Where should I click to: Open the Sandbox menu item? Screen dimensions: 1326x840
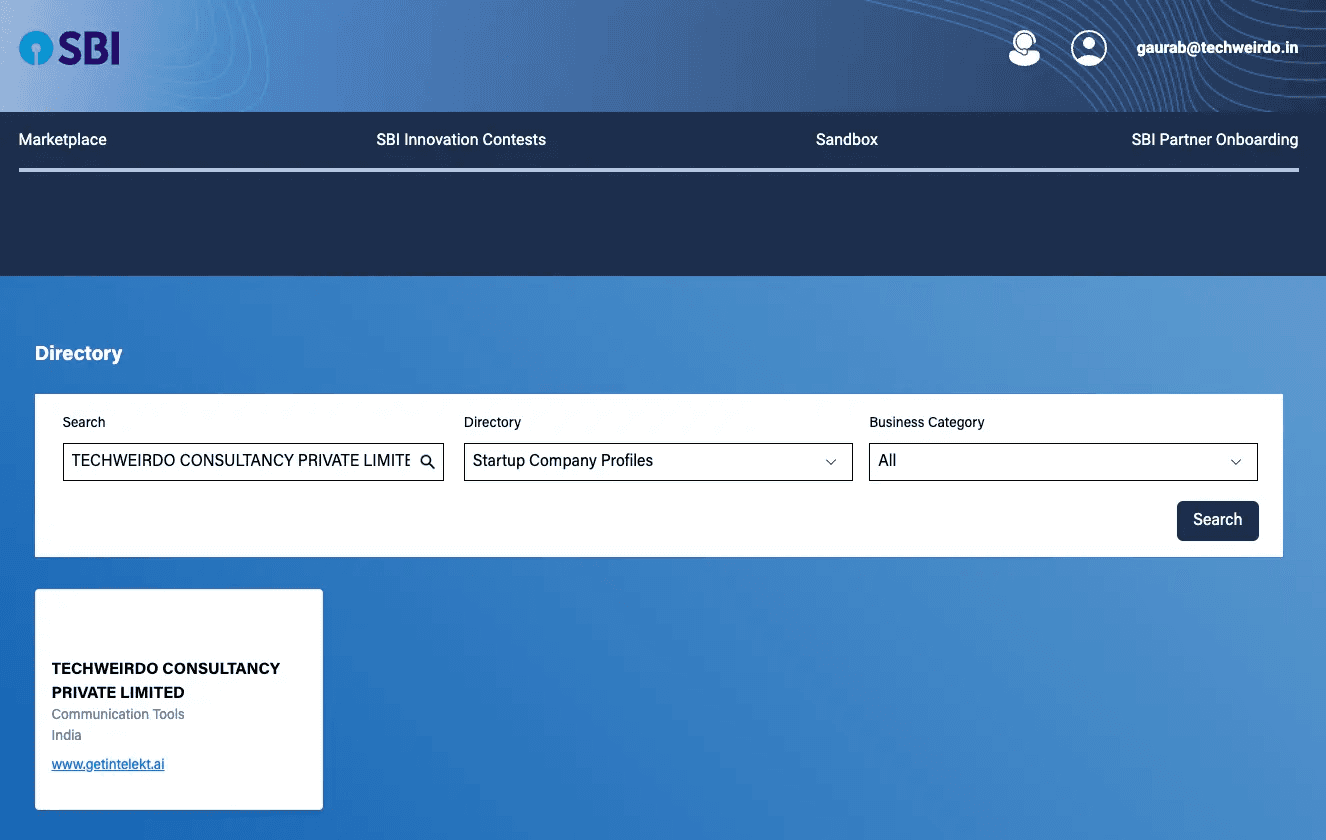(x=846, y=139)
